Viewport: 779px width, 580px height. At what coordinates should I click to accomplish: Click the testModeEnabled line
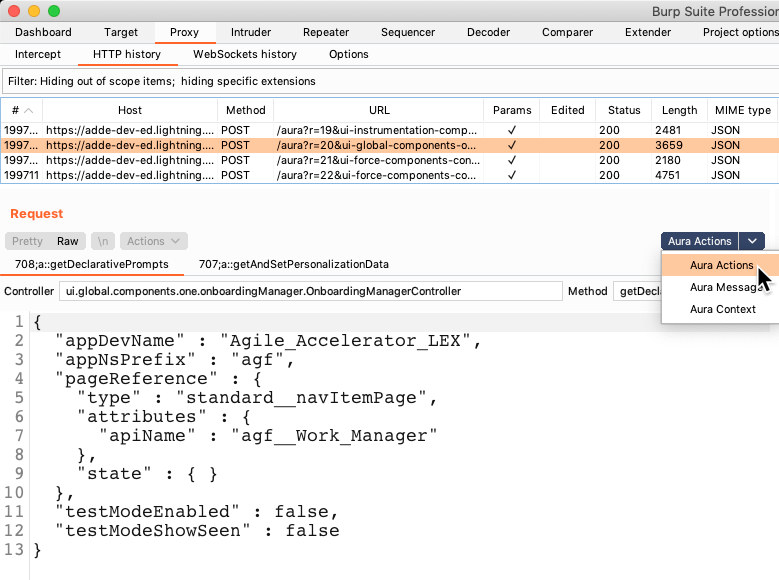pyautogui.click(x=197, y=512)
